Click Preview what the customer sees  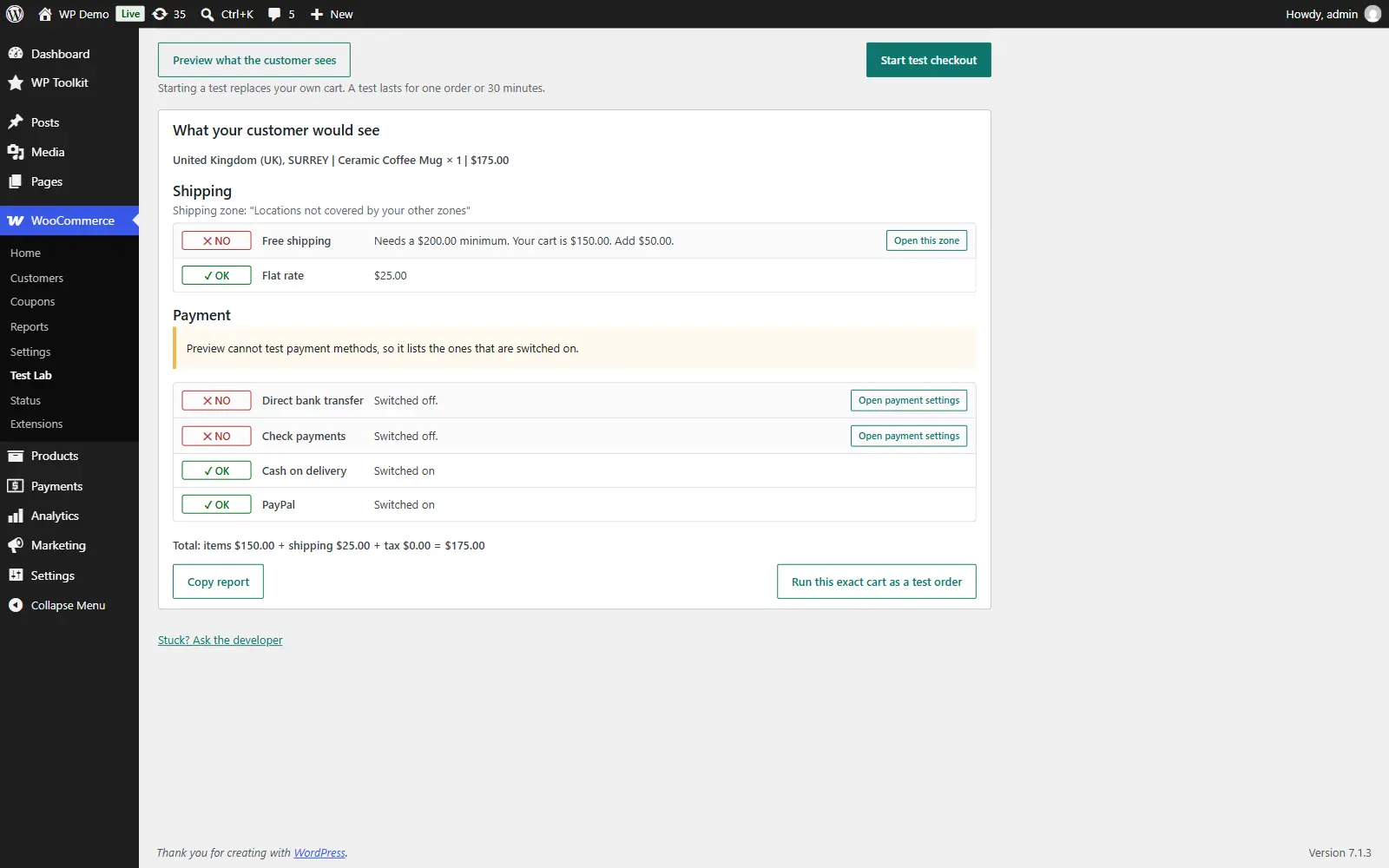254,60
